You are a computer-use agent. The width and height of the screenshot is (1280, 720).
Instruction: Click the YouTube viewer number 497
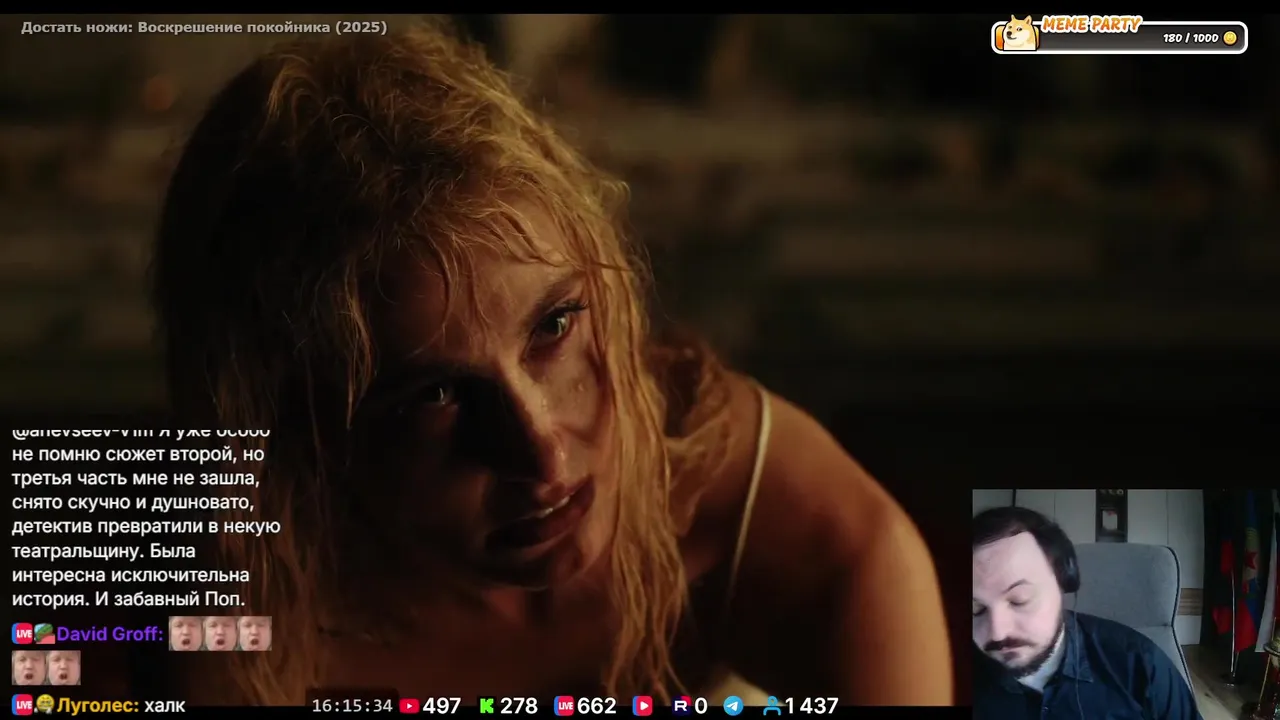point(442,706)
